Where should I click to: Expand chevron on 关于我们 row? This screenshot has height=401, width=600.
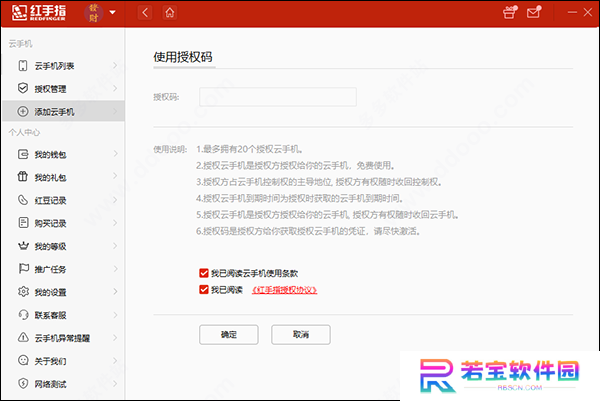point(115,361)
